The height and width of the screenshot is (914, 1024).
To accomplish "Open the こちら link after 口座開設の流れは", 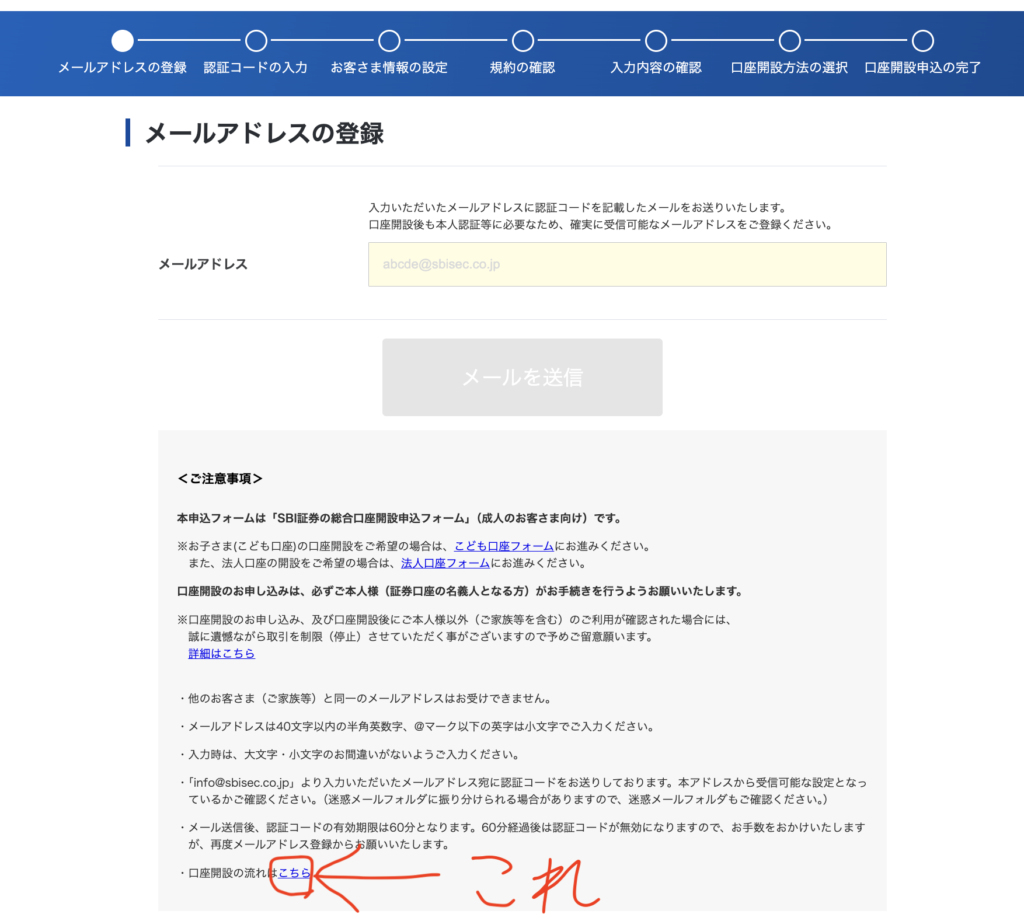I will point(294,873).
